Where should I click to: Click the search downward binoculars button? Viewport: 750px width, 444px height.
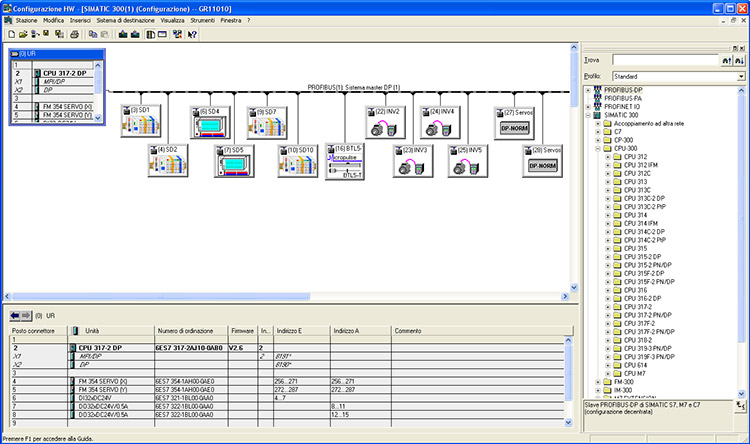[739, 60]
